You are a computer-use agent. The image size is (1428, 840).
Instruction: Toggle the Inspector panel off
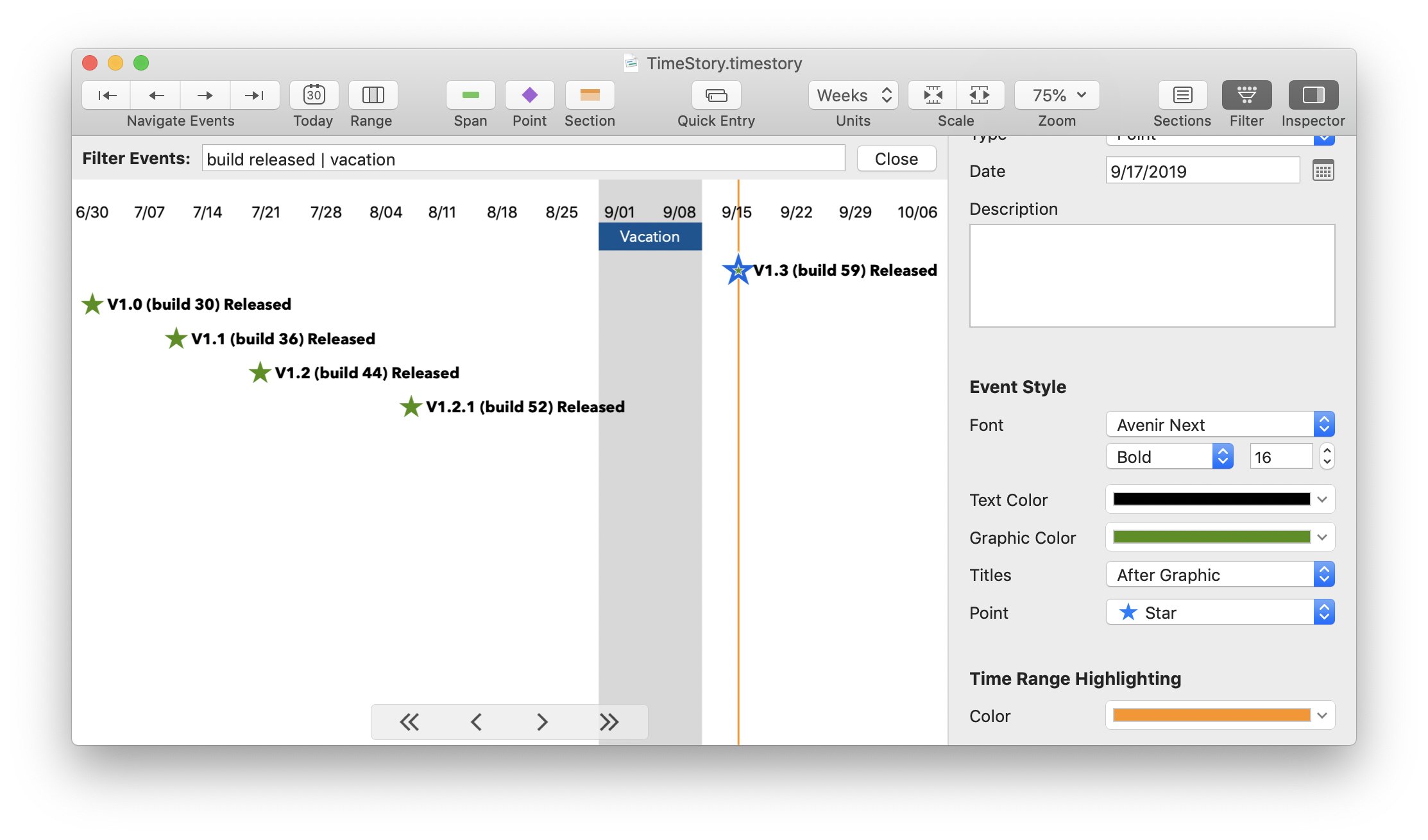1313,95
